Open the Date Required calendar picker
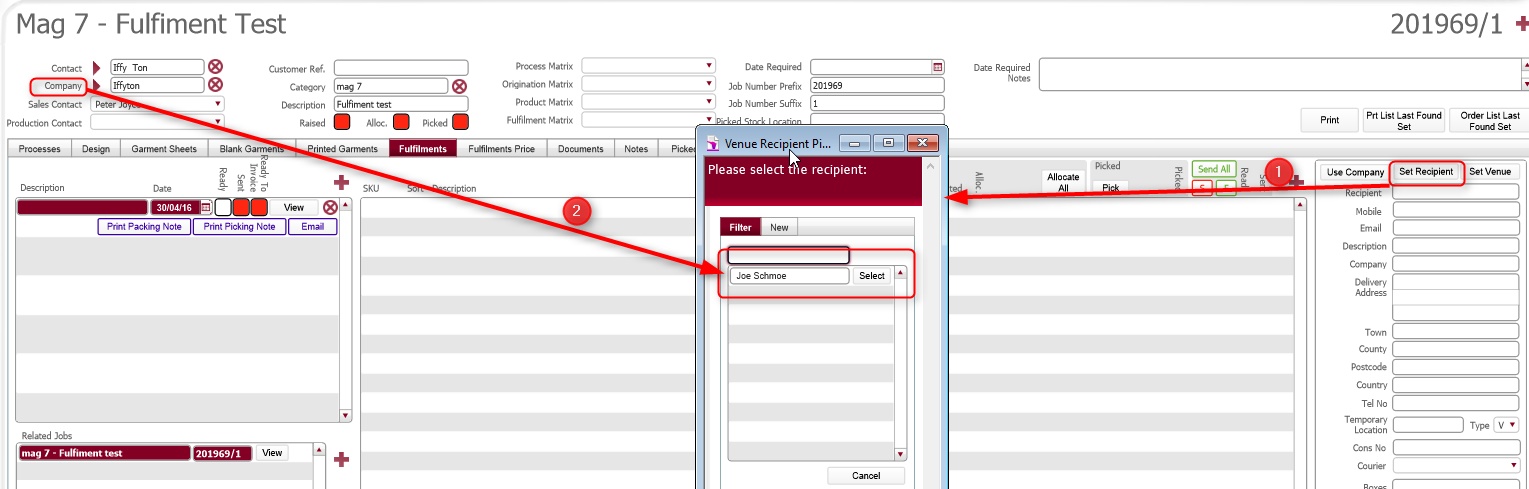Image resolution: width=1529 pixels, height=489 pixels. click(x=938, y=67)
